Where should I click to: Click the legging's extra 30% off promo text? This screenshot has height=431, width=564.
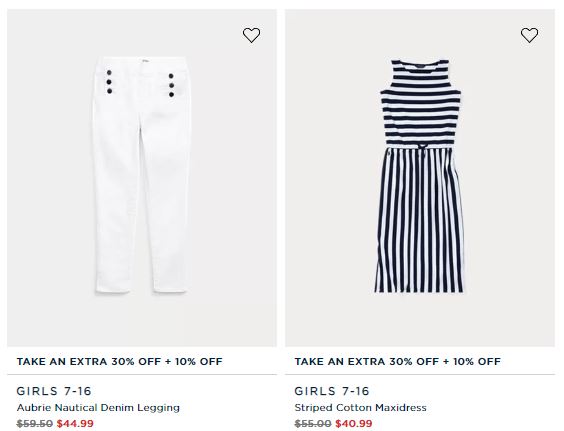pos(119,362)
